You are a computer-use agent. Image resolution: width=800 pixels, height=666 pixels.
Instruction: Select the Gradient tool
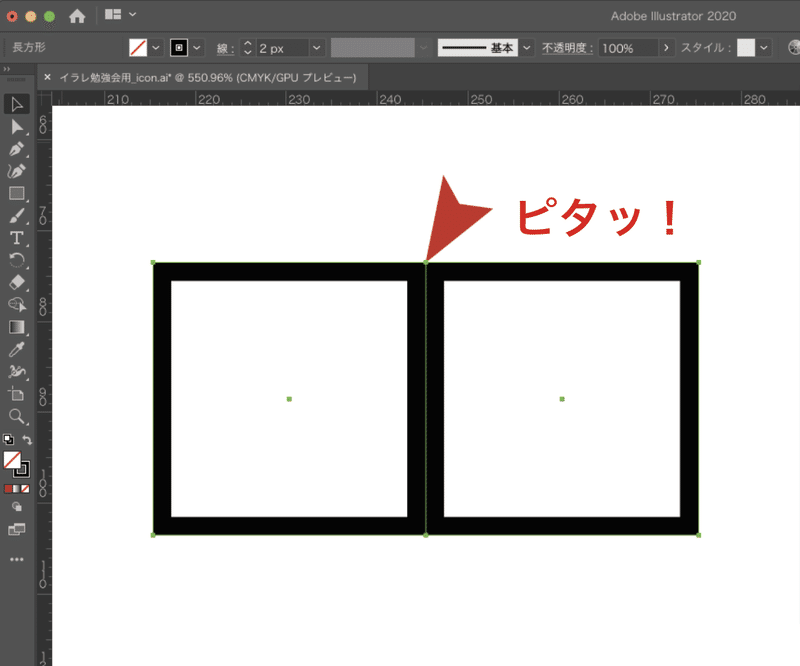click(x=17, y=327)
